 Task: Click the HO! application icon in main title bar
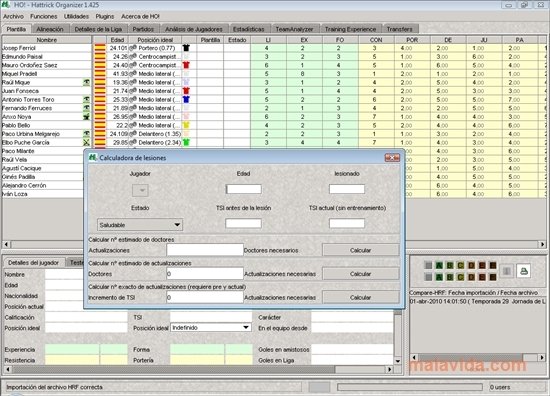6,5
